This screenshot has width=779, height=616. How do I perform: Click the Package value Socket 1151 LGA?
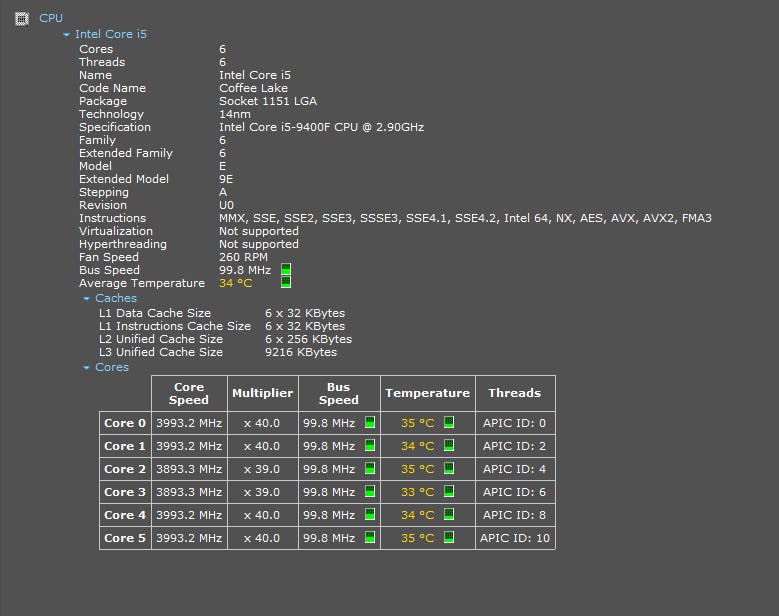pyautogui.click(x=268, y=101)
